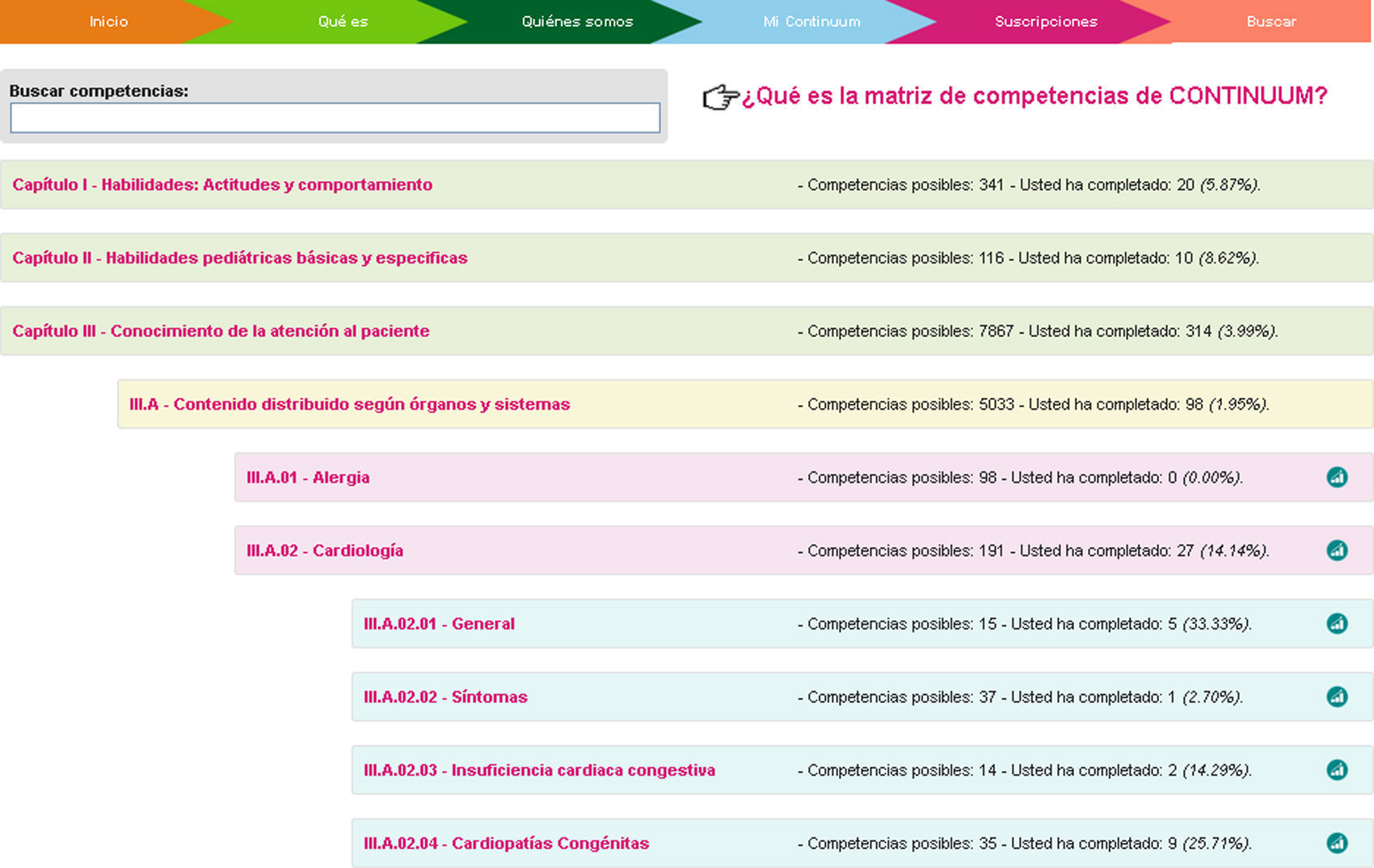Click chart icon in III.A.02.01 General row
The width and height of the screenshot is (1374, 868).
tap(1337, 623)
